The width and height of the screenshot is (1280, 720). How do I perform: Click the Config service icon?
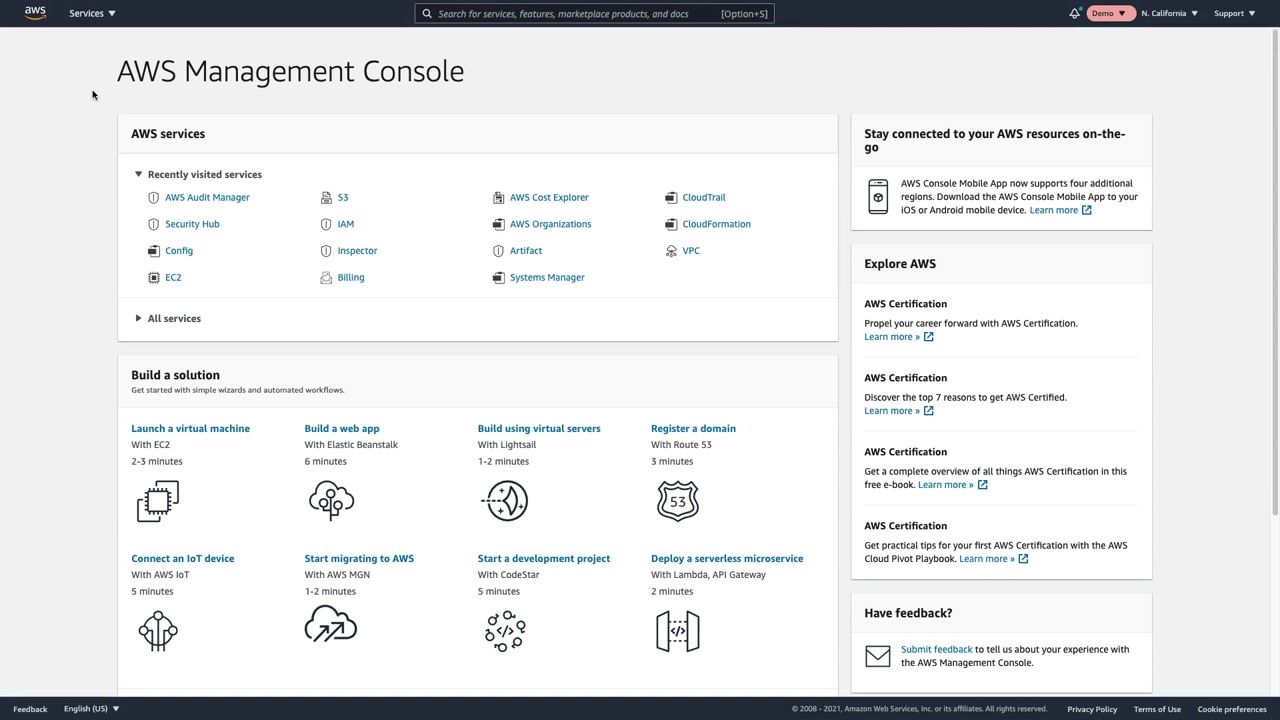[x=153, y=251]
